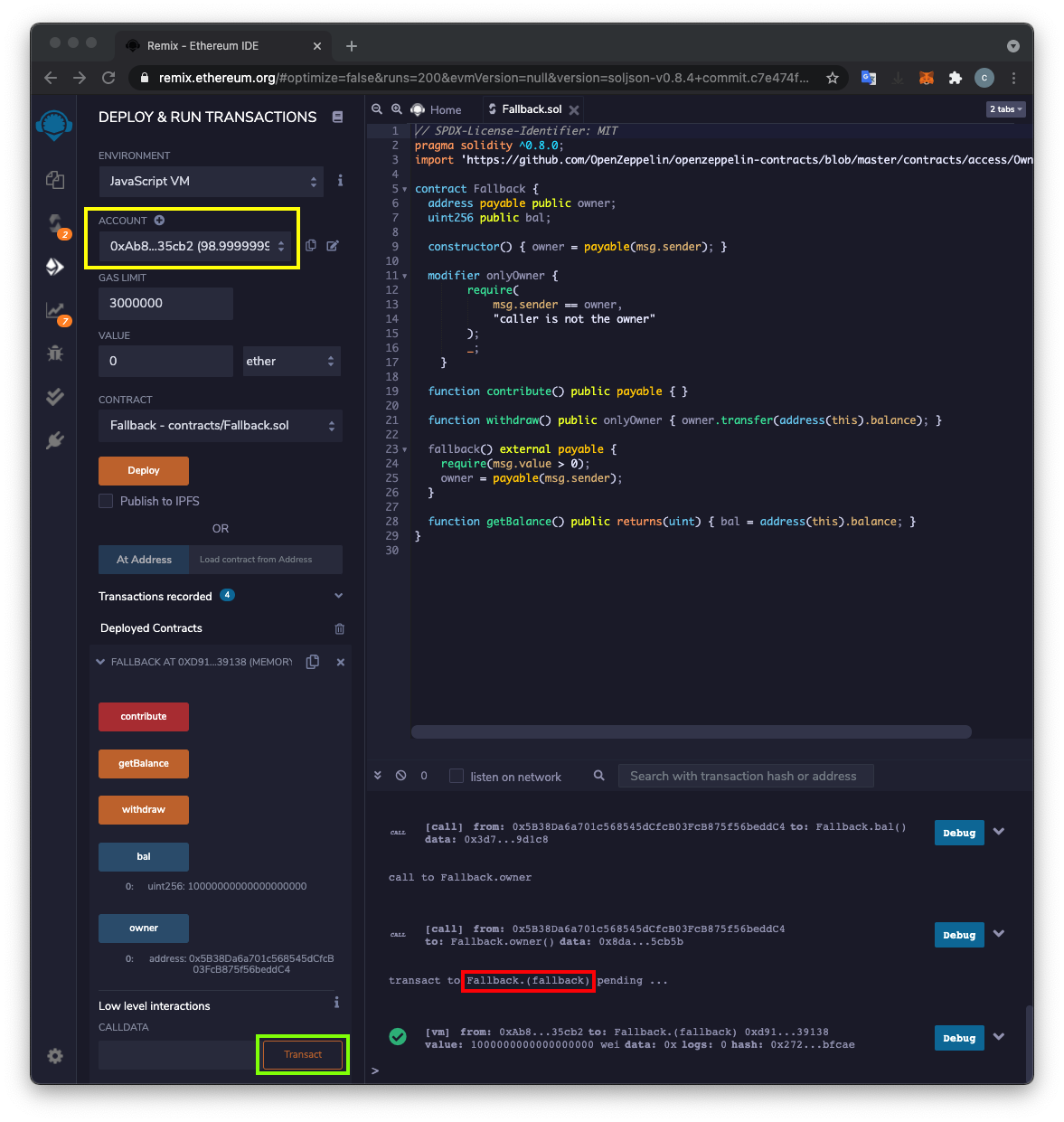Screen dimensions: 1064x1122
Task: Expand the Fallback.owner() call log details
Action: (999, 934)
